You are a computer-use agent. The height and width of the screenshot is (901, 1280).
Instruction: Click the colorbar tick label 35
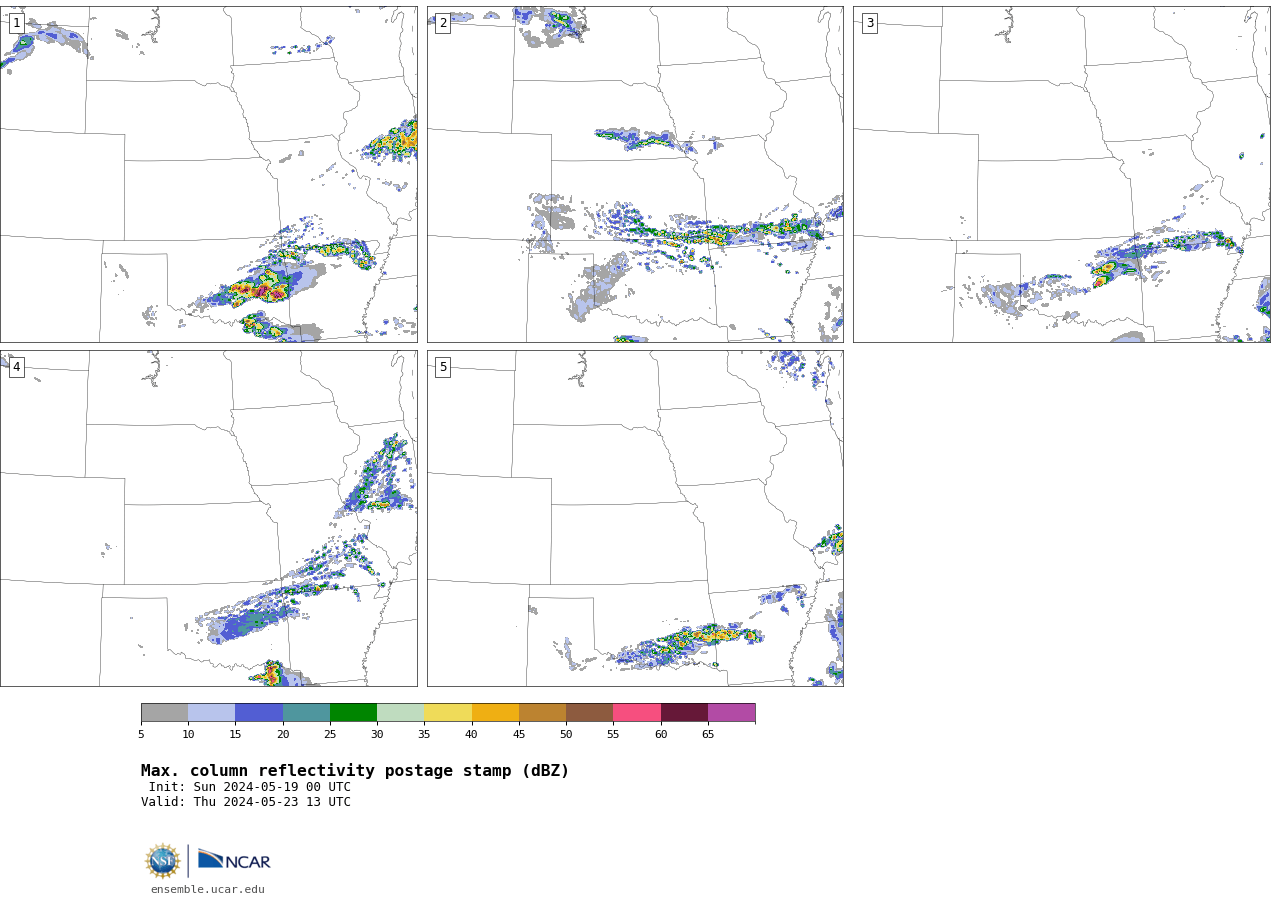point(424,735)
